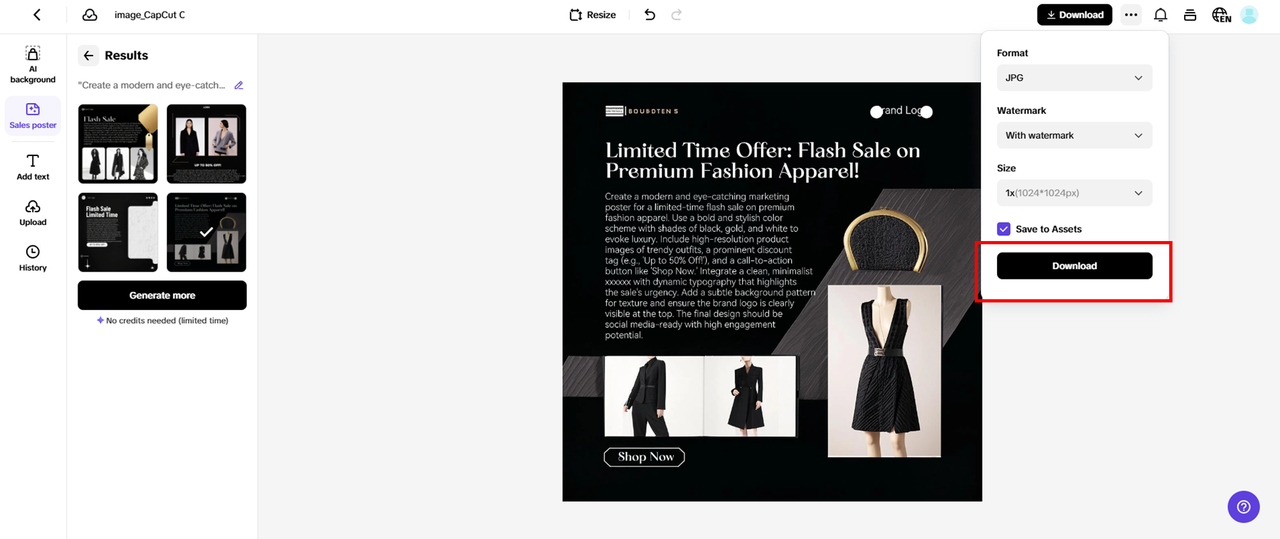Select the Brand Logo text on the poster
The image size is (1280, 539).
[x=901, y=111]
